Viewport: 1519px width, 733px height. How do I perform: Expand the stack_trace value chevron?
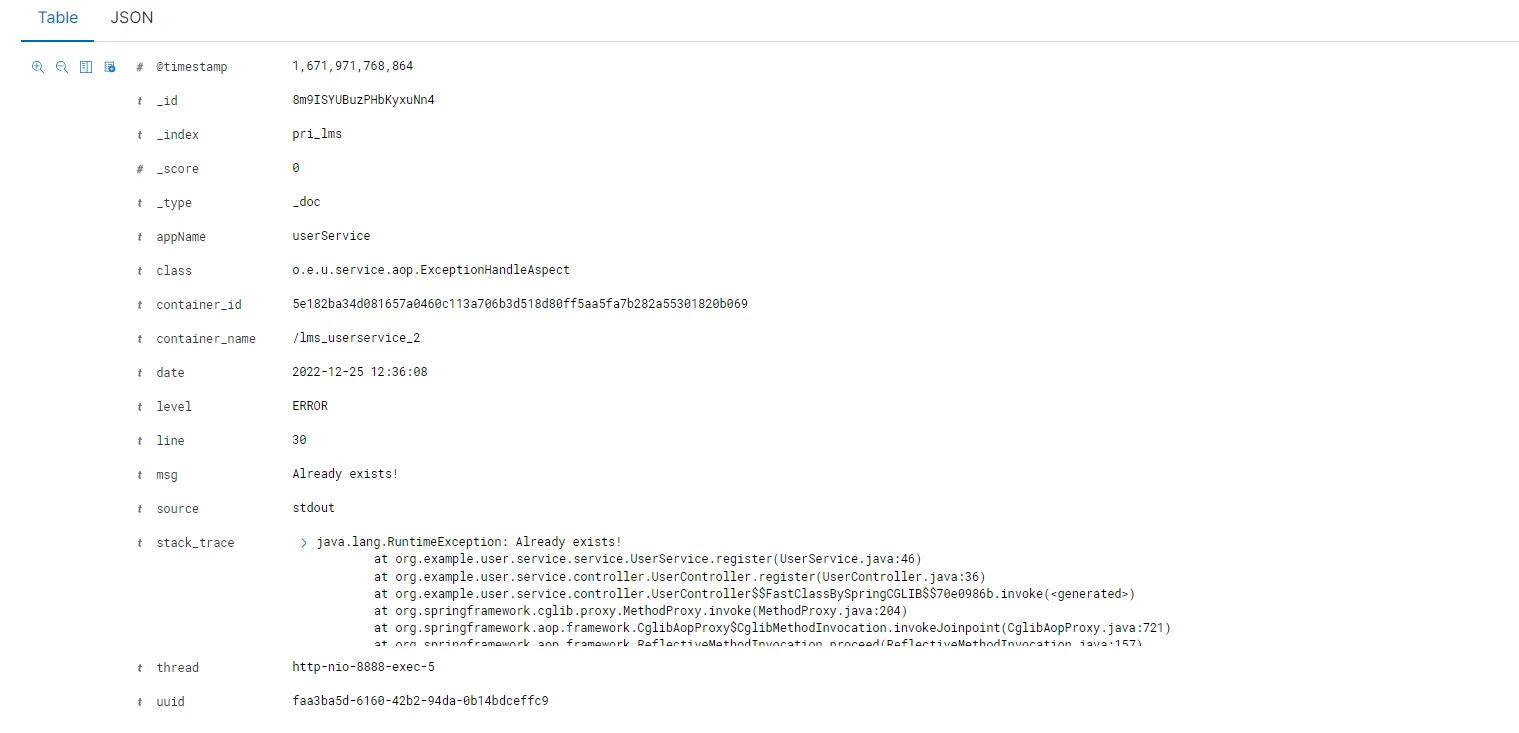(304, 543)
